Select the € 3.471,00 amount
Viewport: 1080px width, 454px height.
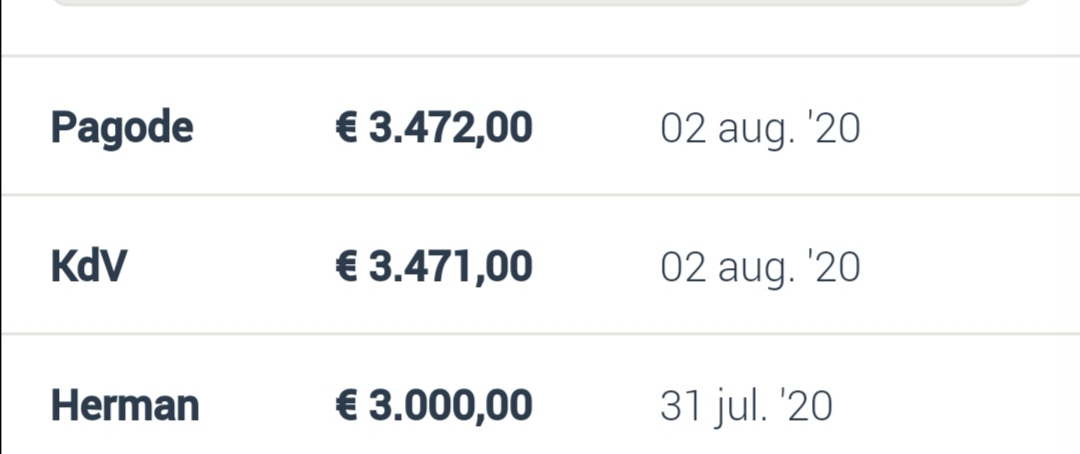pos(433,267)
